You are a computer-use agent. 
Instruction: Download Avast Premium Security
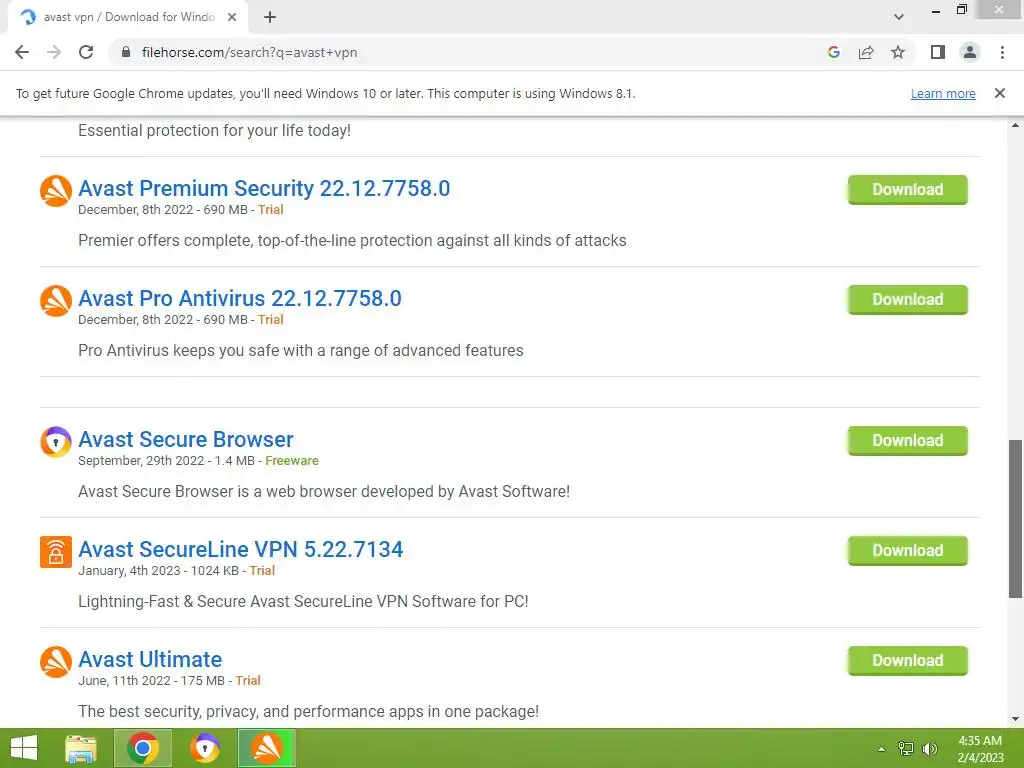coord(908,189)
